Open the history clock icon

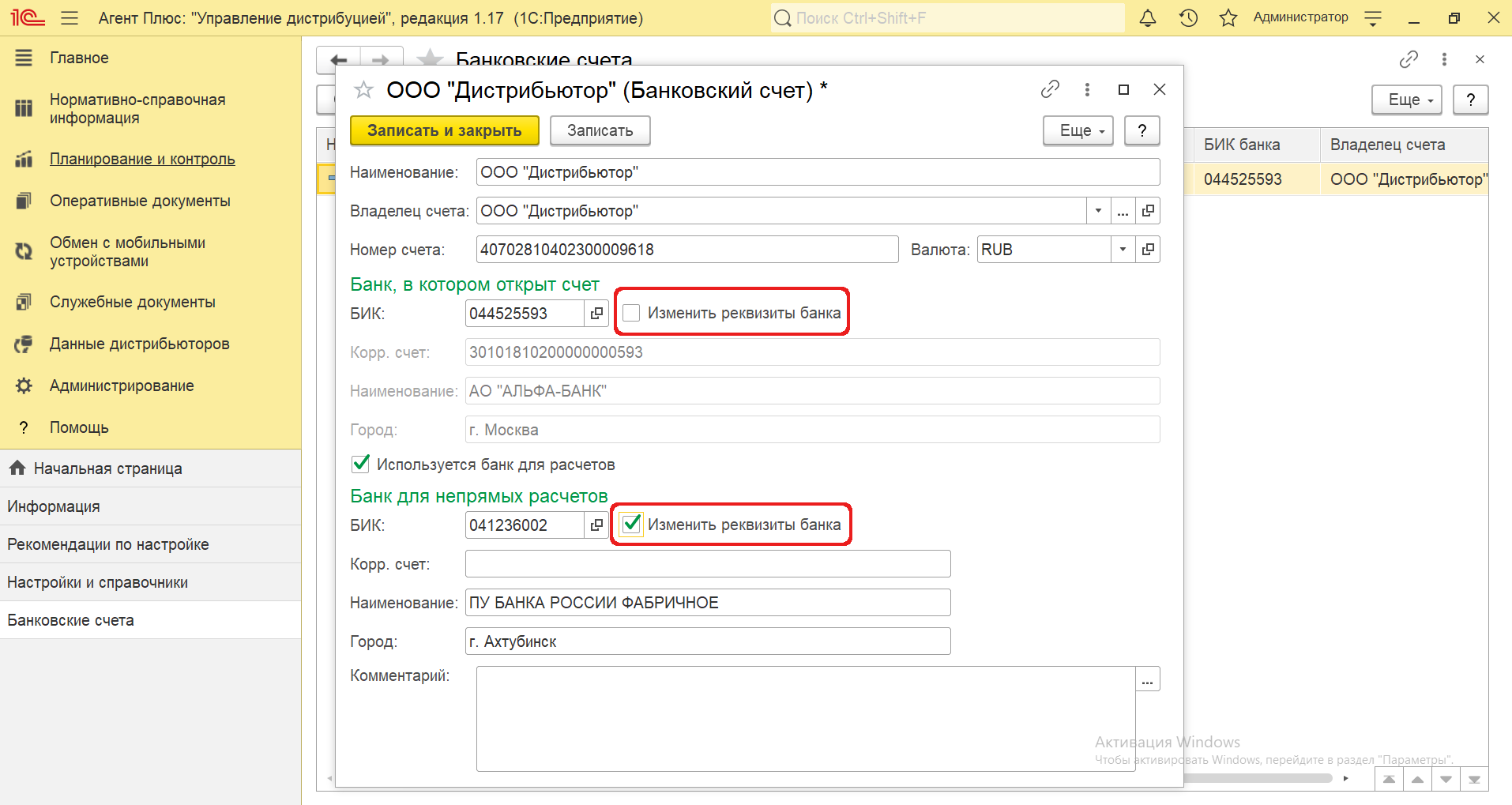pyautogui.click(x=1188, y=18)
